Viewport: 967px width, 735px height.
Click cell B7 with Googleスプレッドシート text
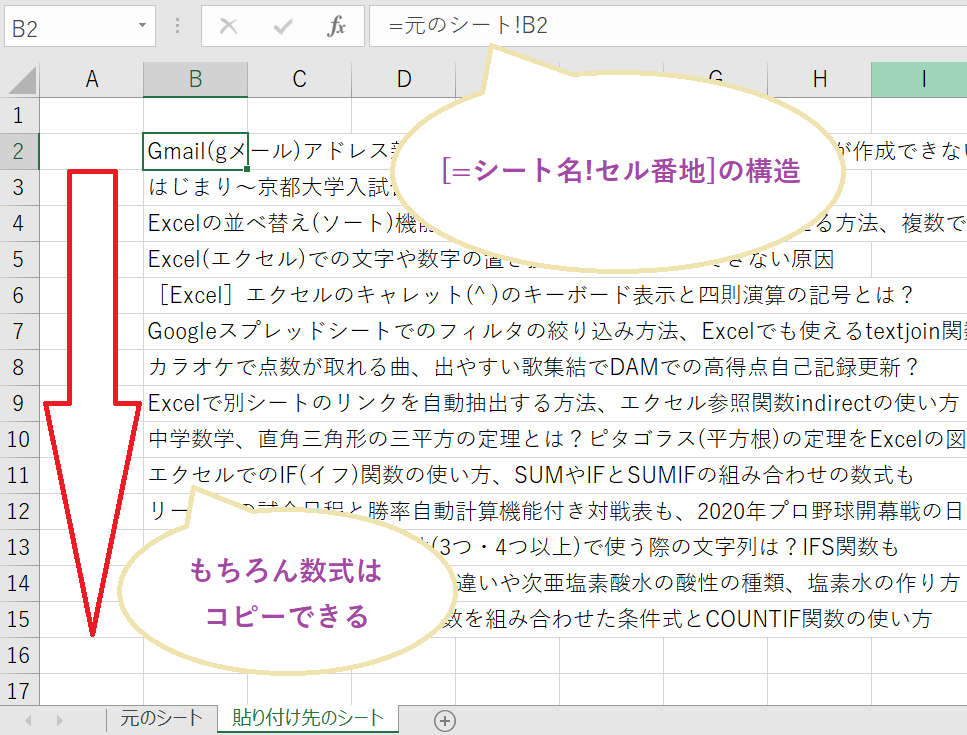pos(195,331)
